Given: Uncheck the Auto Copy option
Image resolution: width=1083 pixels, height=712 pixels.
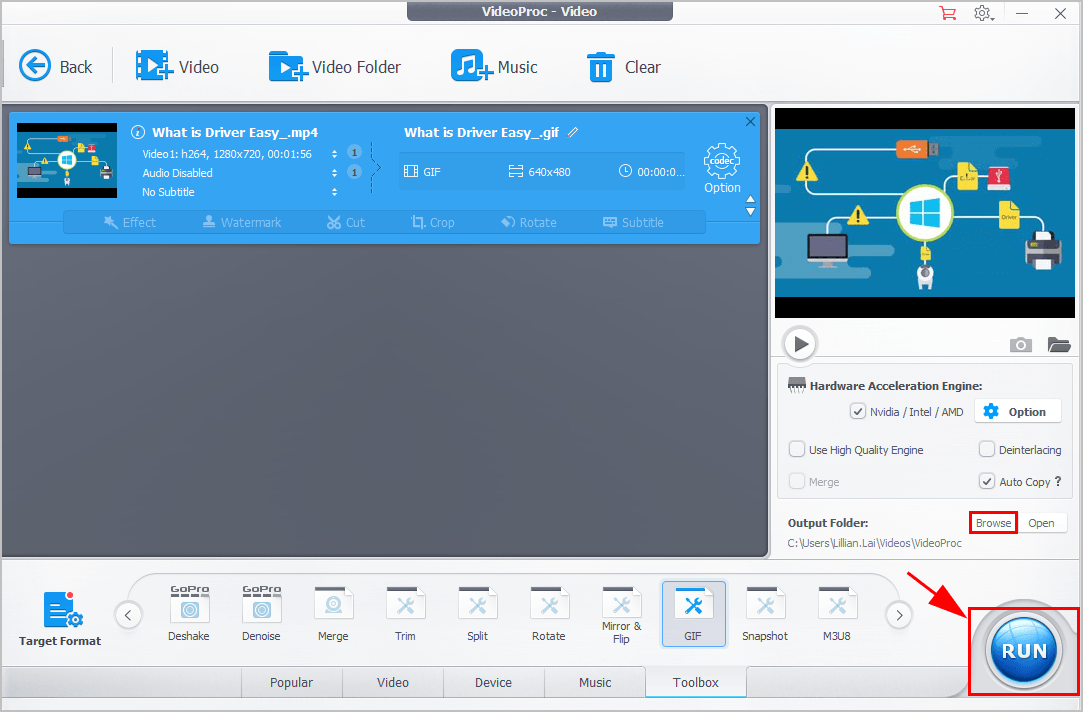Looking at the screenshot, I should tap(990, 481).
